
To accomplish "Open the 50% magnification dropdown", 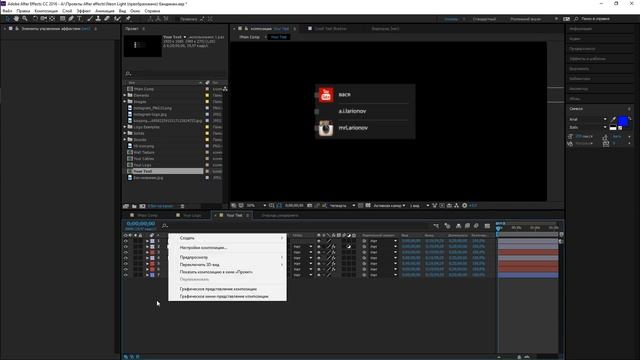I will point(256,205).
